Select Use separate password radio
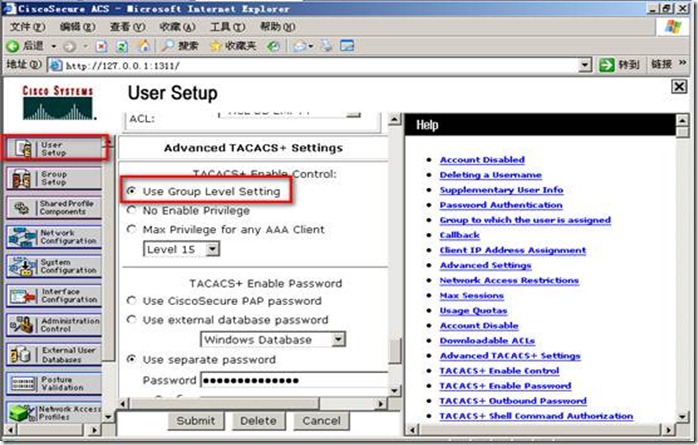The width and height of the screenshot is (698, 445). (131, 359)
